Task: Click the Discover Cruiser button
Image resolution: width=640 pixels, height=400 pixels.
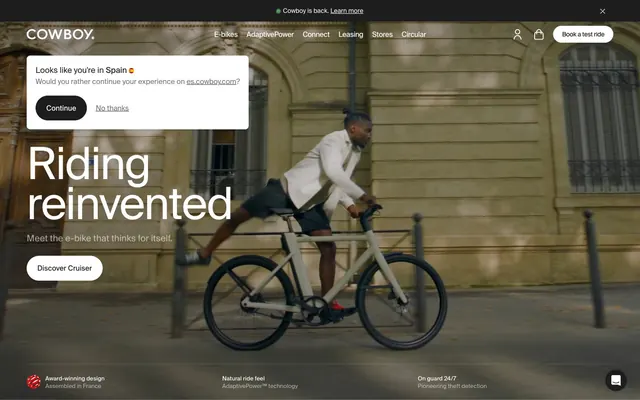Action: (64, 268)
